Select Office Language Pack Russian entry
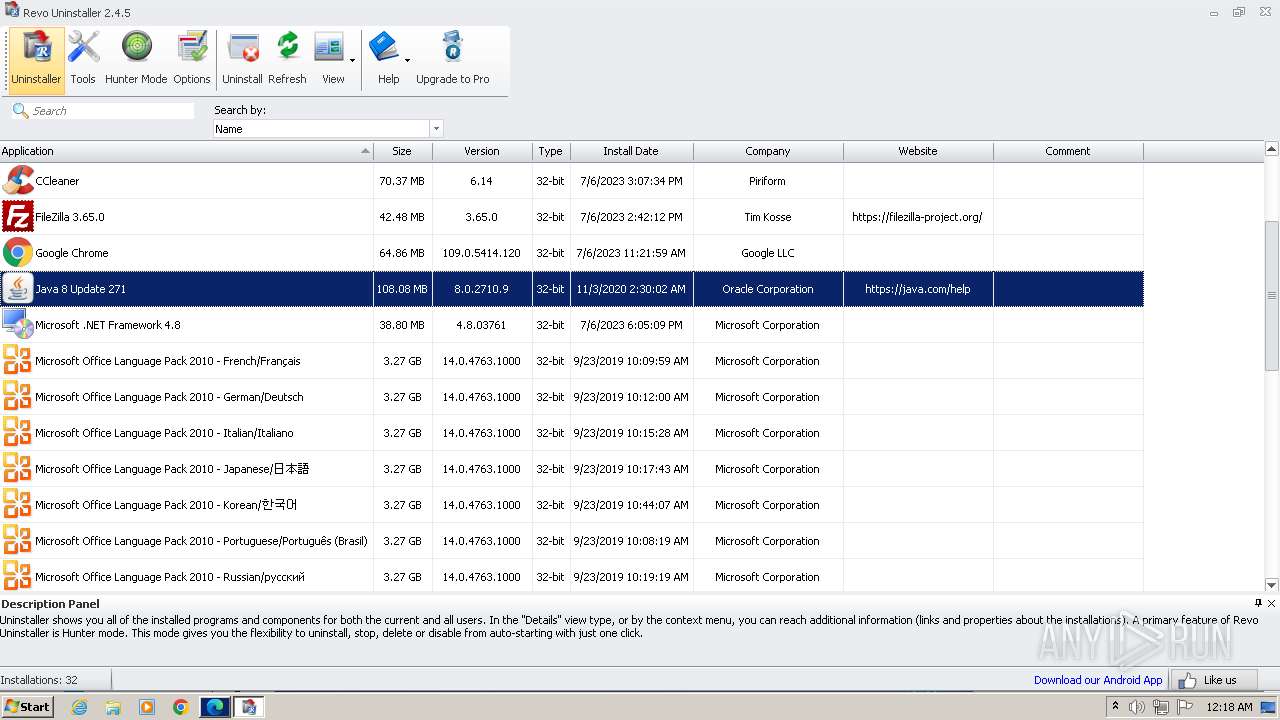This screenshot has width=1280, height=720. tap(170, 577)
